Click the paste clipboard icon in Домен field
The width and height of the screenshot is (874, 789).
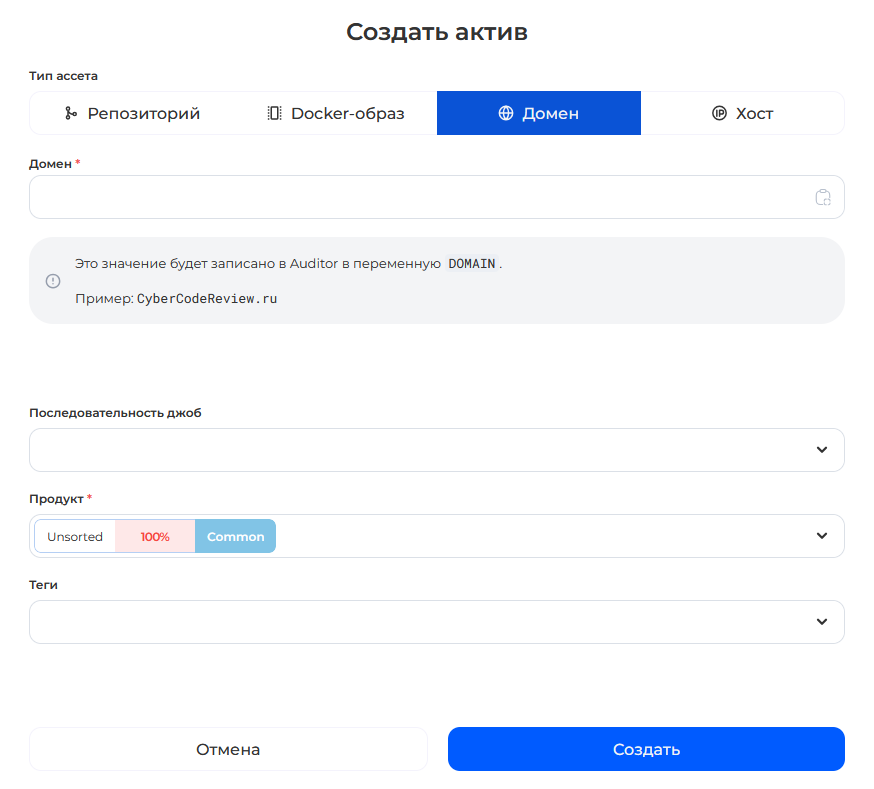(x=823, y=197)
